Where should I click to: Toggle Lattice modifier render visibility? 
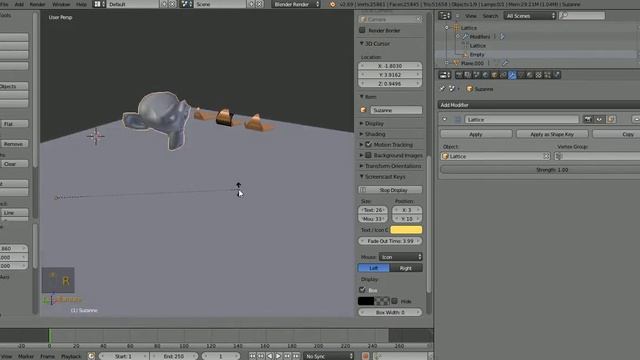[588, 120]
